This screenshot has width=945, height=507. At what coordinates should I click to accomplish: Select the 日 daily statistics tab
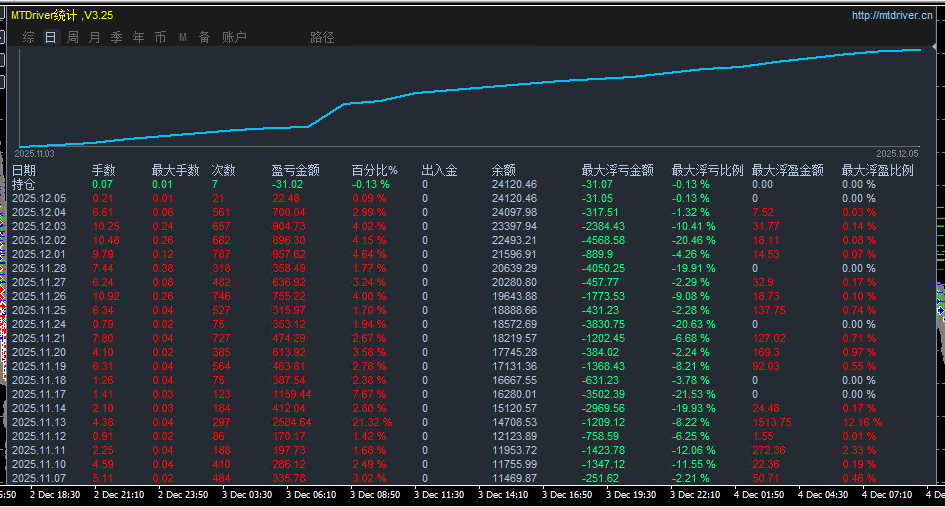[x=51, y=37]
